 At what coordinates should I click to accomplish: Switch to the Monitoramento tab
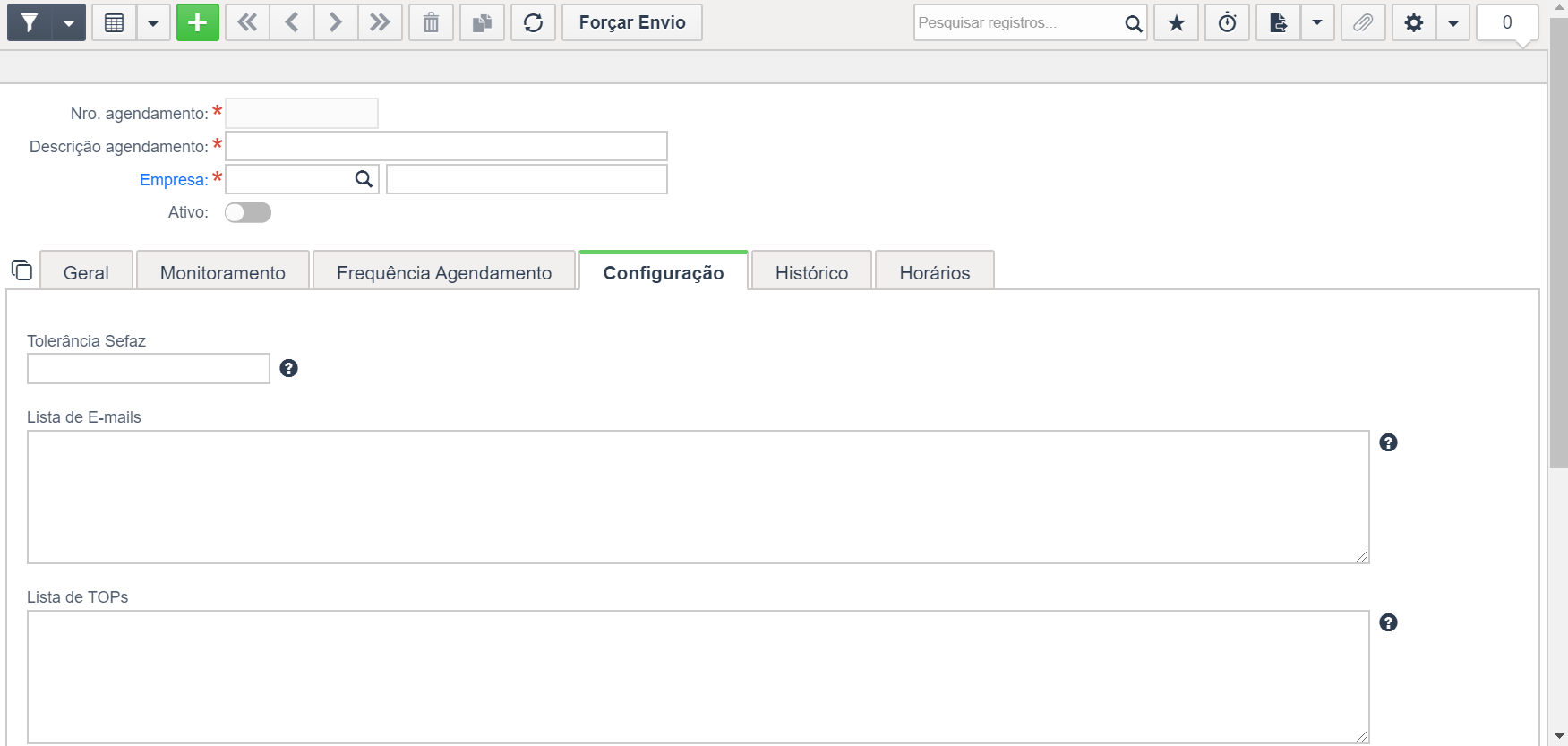tap(222, 272)
